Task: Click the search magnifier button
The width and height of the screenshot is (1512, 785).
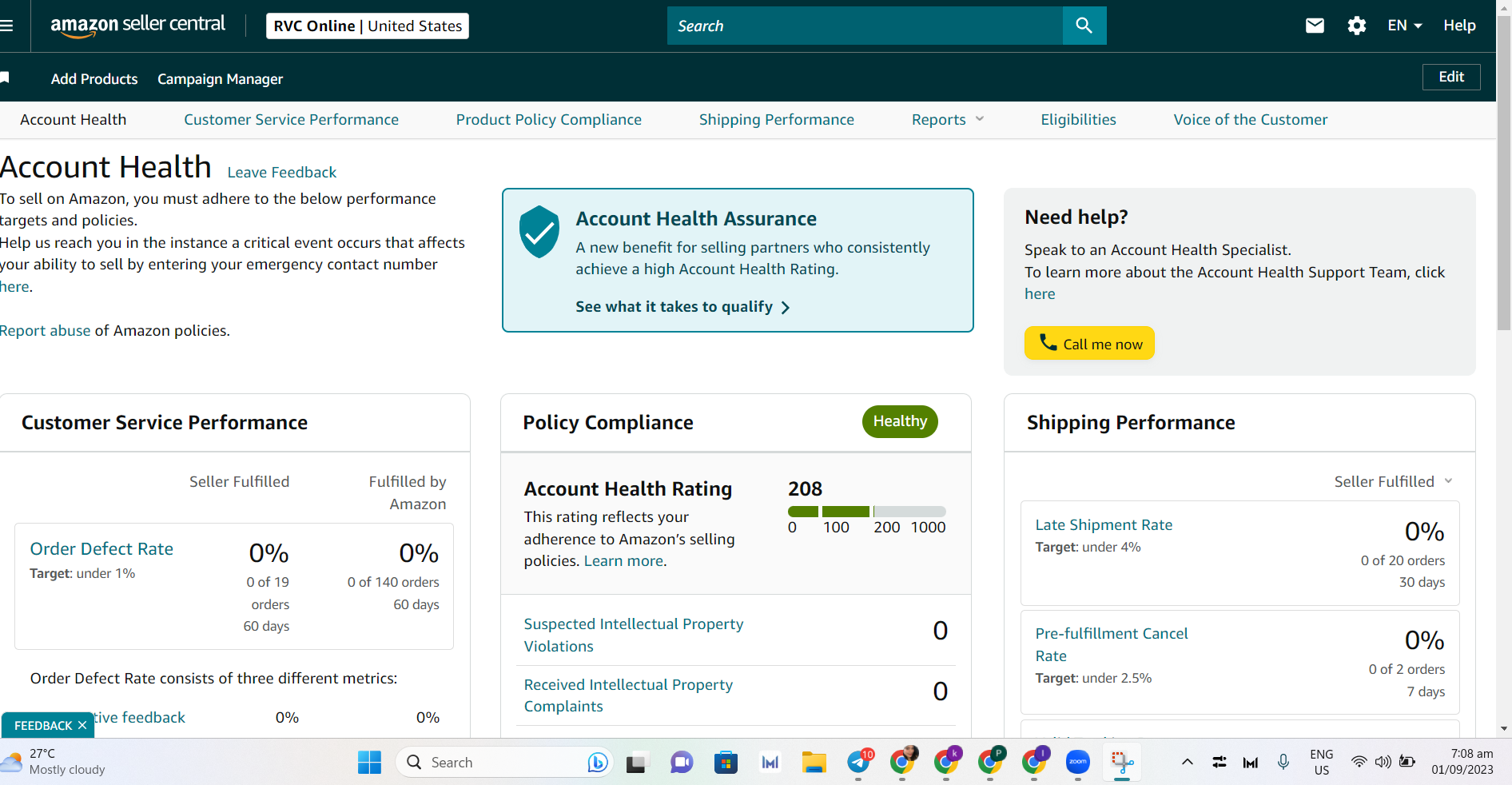Action: (x=1084, y=26)
